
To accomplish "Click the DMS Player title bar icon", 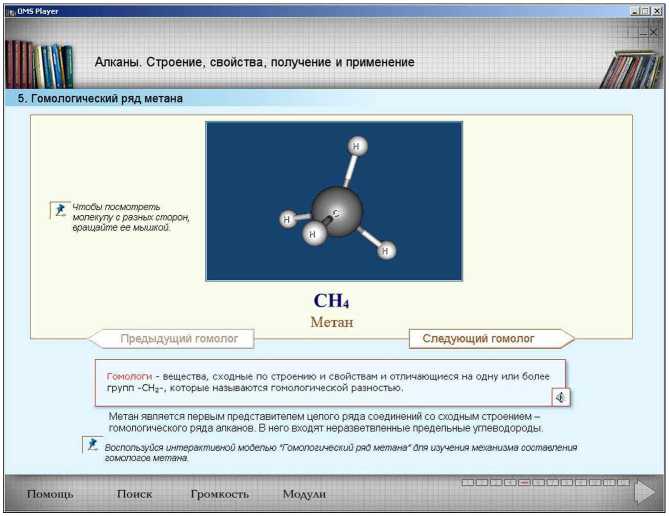I will point(12,12).
